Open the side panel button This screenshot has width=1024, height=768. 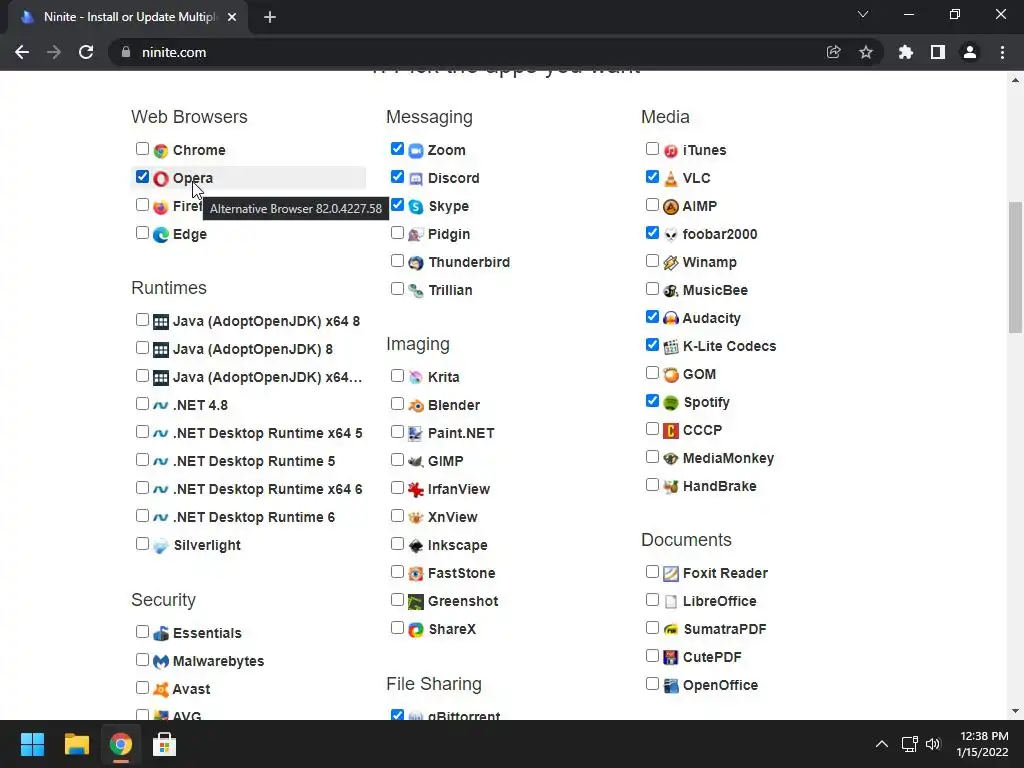tap(938, 52)
